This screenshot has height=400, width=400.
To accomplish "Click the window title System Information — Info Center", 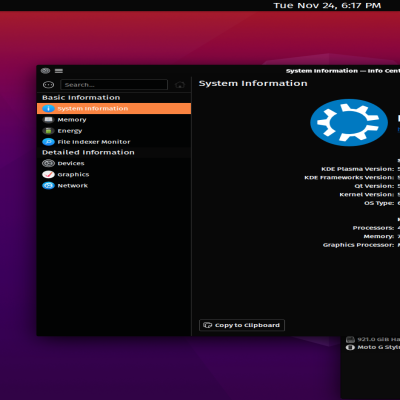I will [343, 71].
